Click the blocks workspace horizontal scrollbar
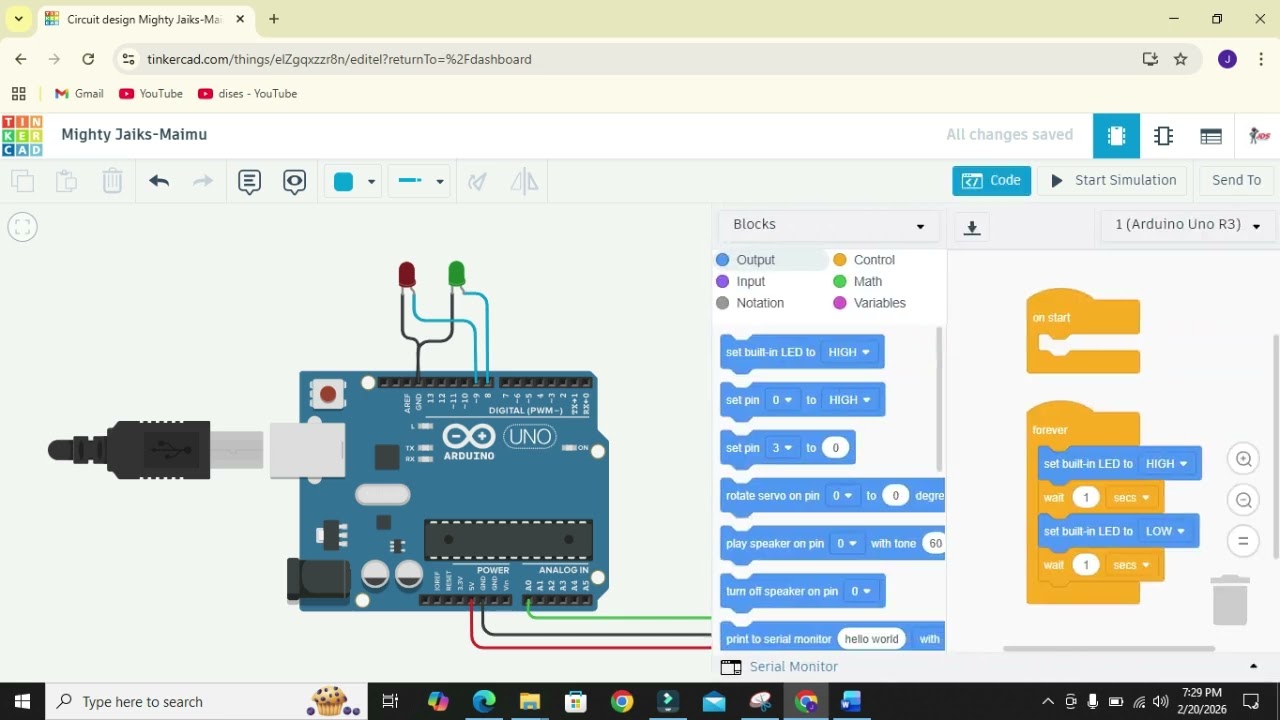 click(1109, 649)
